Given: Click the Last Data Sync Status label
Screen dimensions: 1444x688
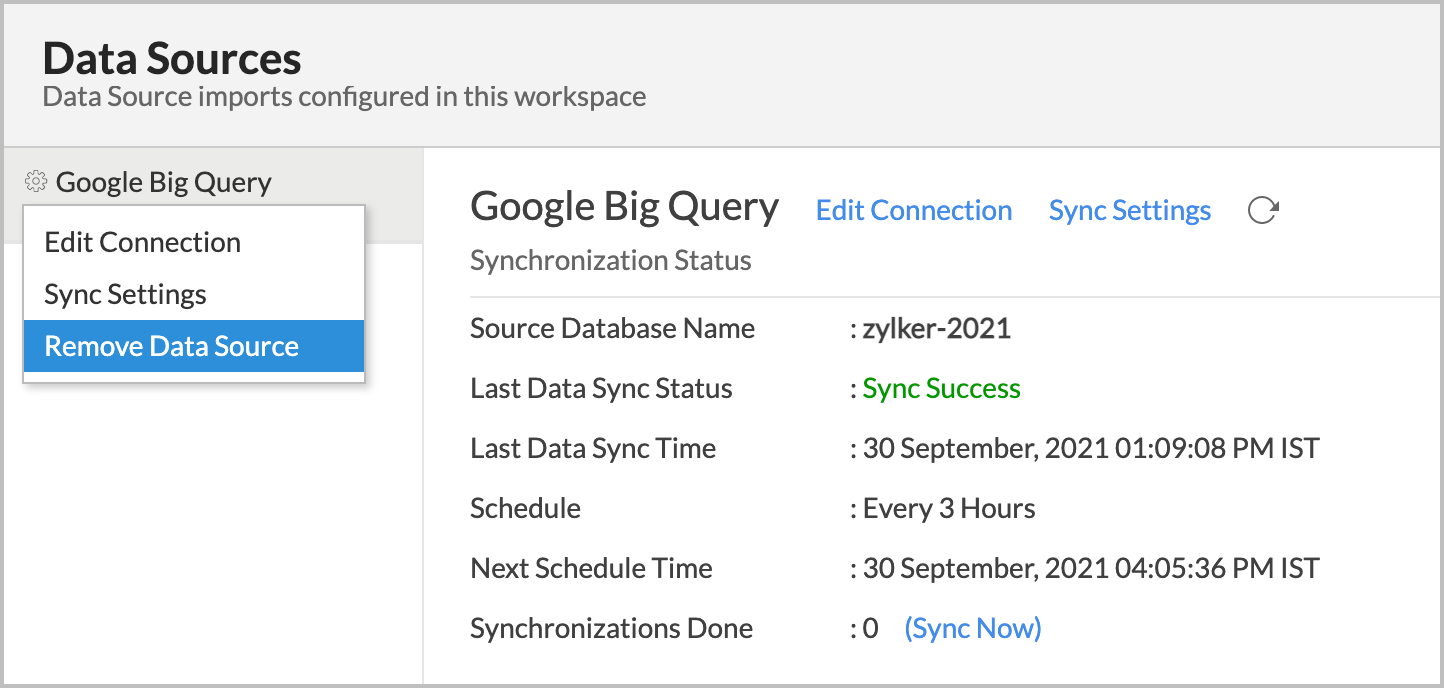Looking at the screenshot, I should pos(601,388).
